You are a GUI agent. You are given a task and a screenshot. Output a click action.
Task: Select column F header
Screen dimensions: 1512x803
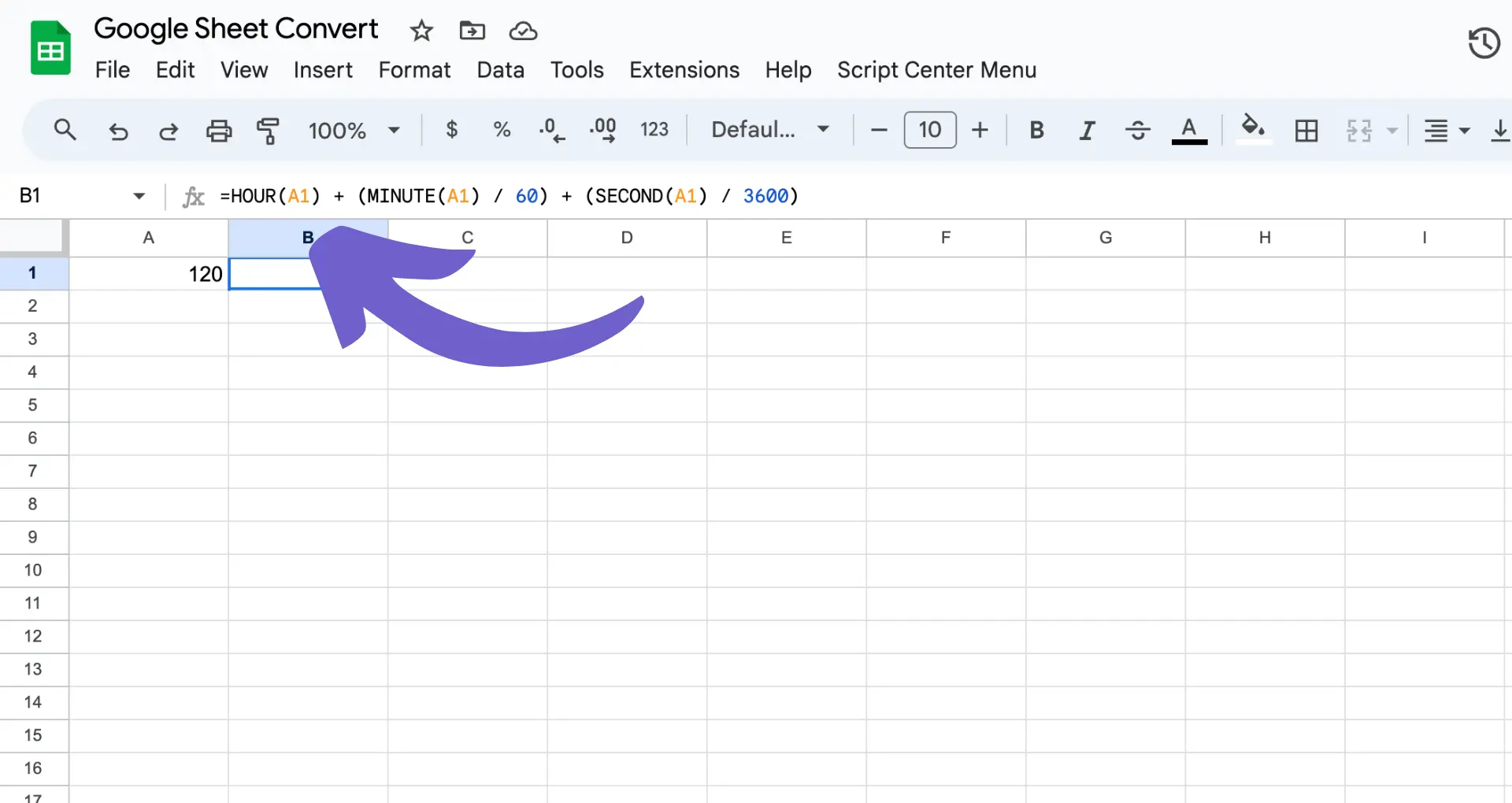click(x=946, y=238)
